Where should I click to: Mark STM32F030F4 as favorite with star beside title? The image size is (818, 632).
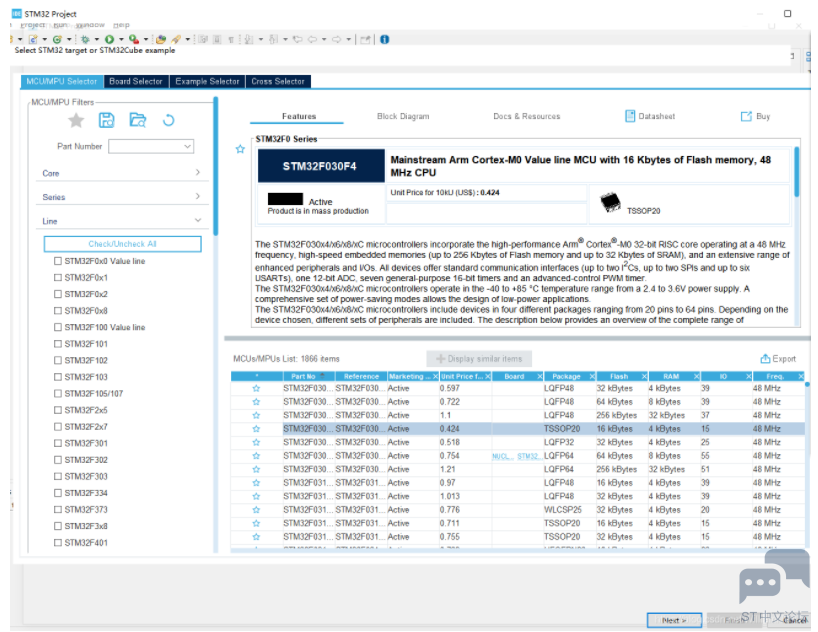coord(240,149)
